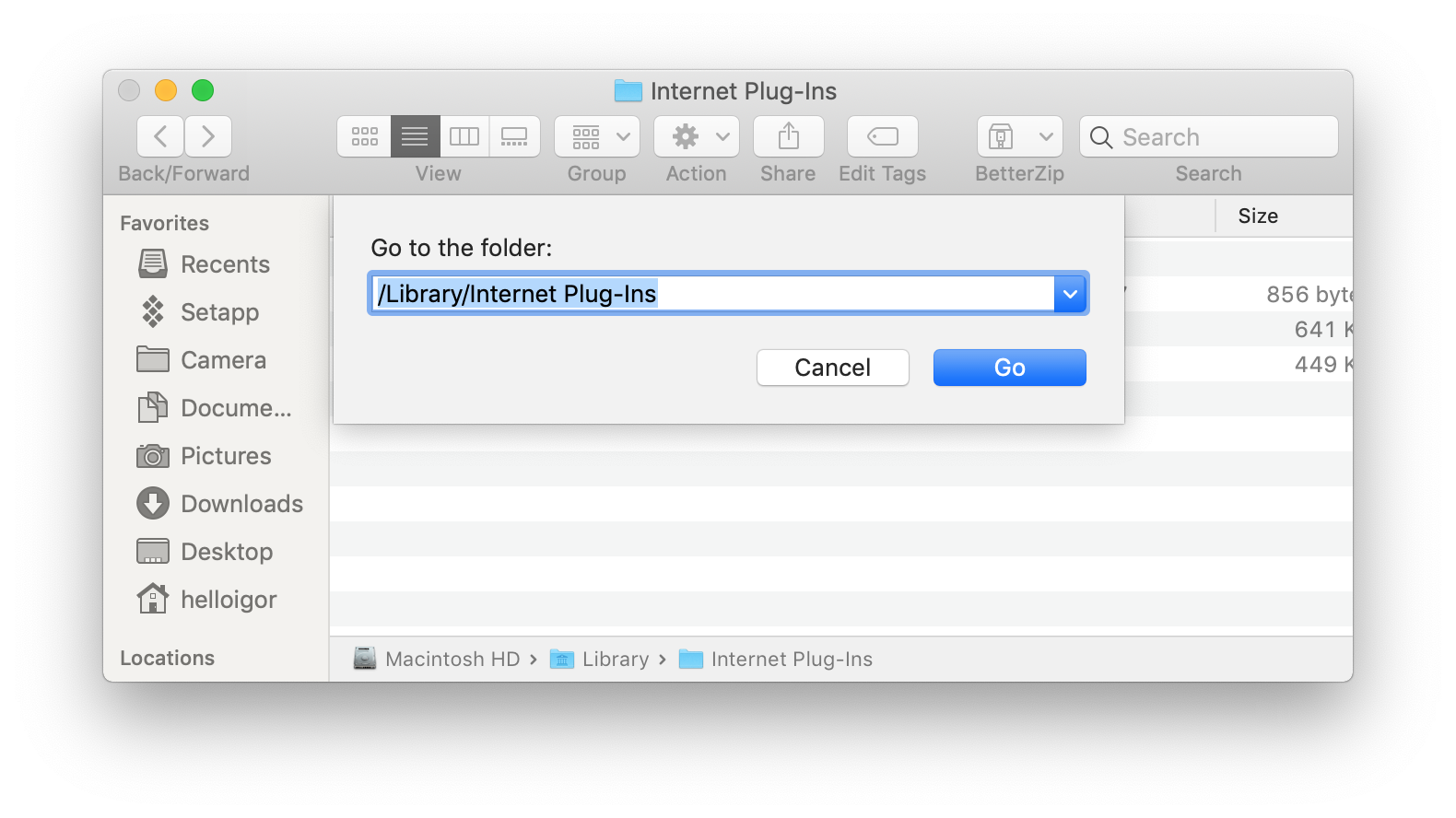This screenshot has height=818, width=1456.
Task: Select the row with size 449
Action: [x=1239, y=364]
